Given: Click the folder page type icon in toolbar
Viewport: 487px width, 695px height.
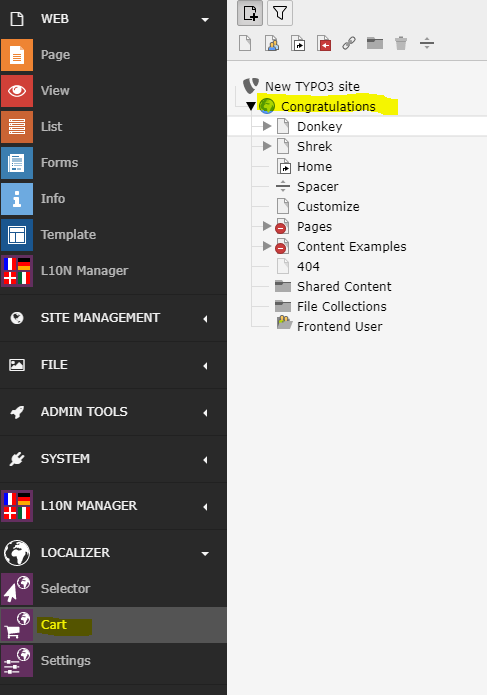Looking at the screenshot, I should coord(375,43).
